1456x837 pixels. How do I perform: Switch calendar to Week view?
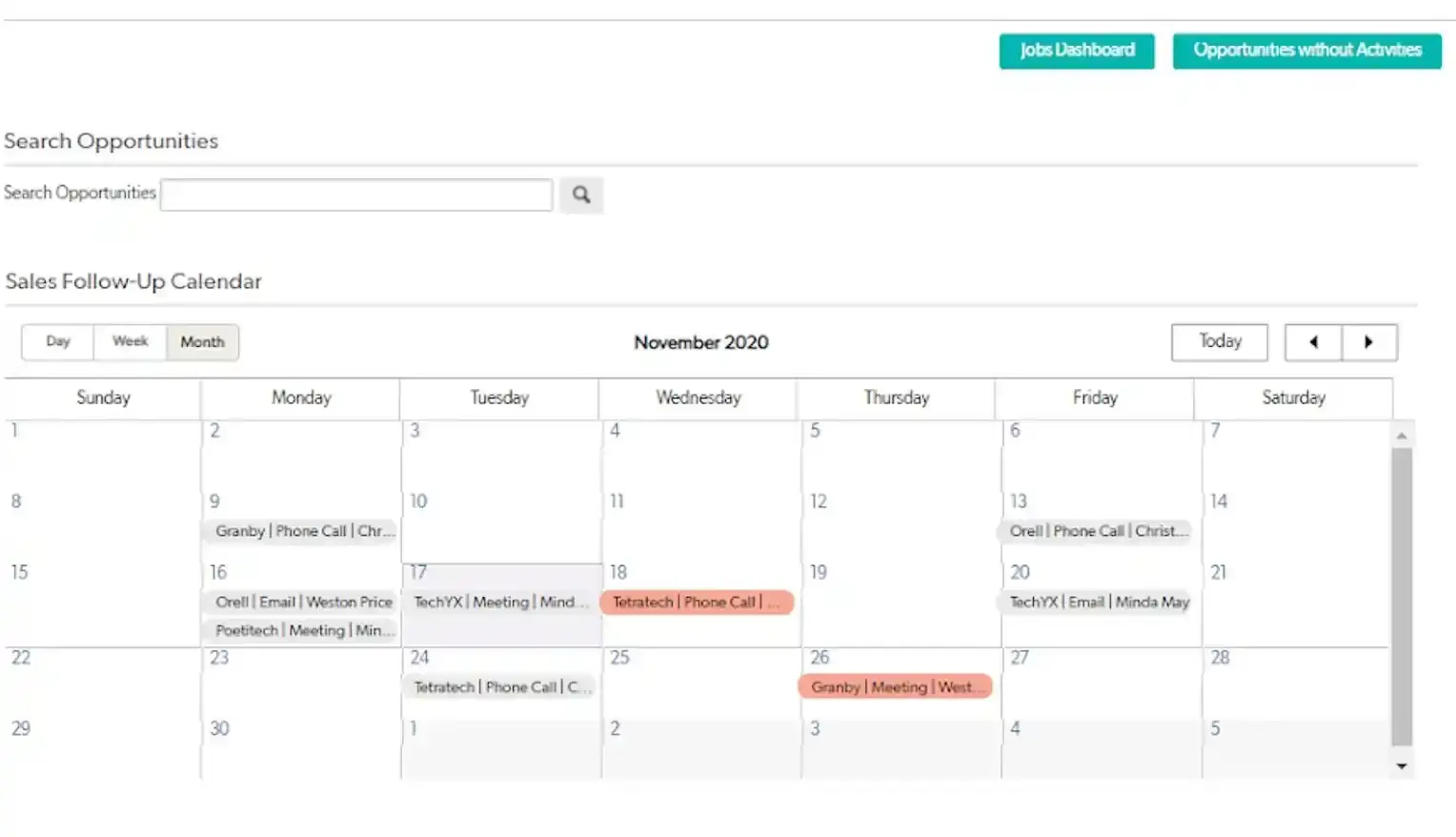click(130, 341)
